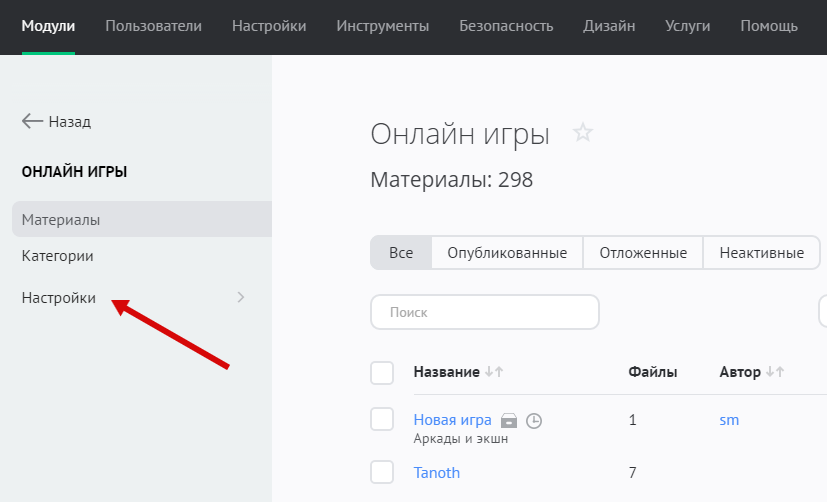
Task: Sort by Название using the sort arrows
Action: (494, 372)
